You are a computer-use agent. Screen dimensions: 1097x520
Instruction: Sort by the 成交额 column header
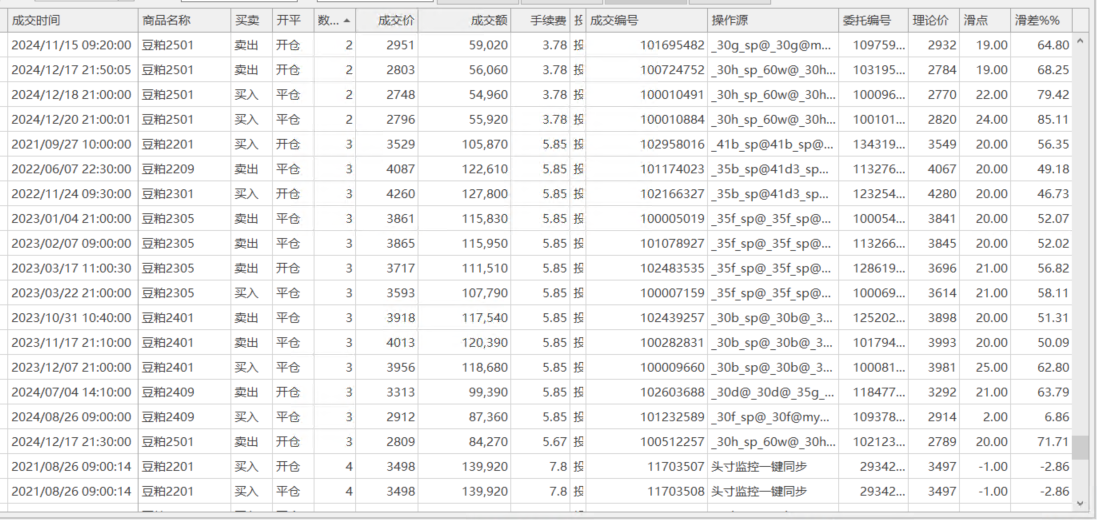(x=465, y=21)
